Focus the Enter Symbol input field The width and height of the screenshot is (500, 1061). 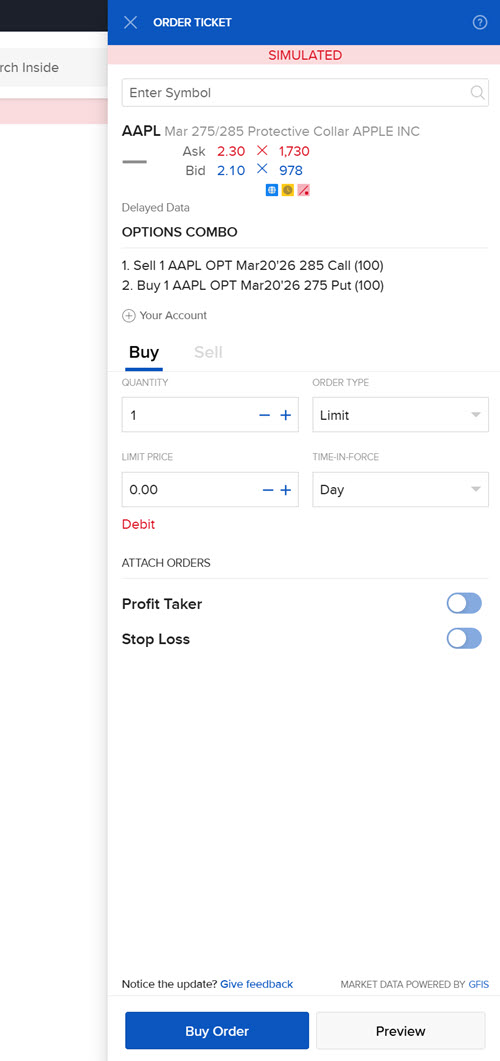pyautogui.click(x=305, y=93)
